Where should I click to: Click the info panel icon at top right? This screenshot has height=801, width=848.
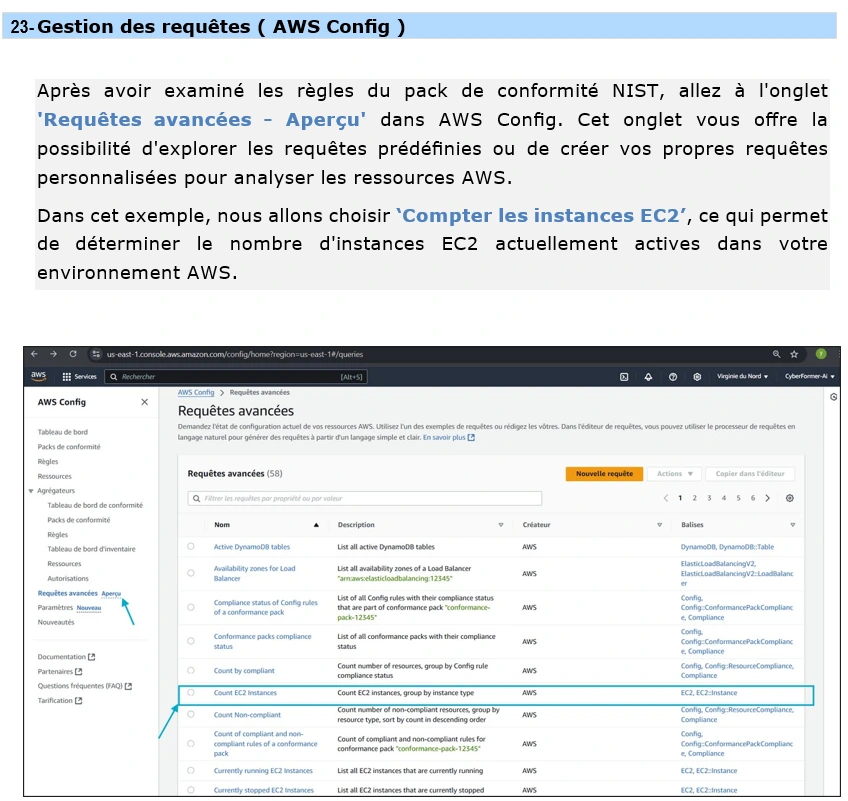[833, 397]
